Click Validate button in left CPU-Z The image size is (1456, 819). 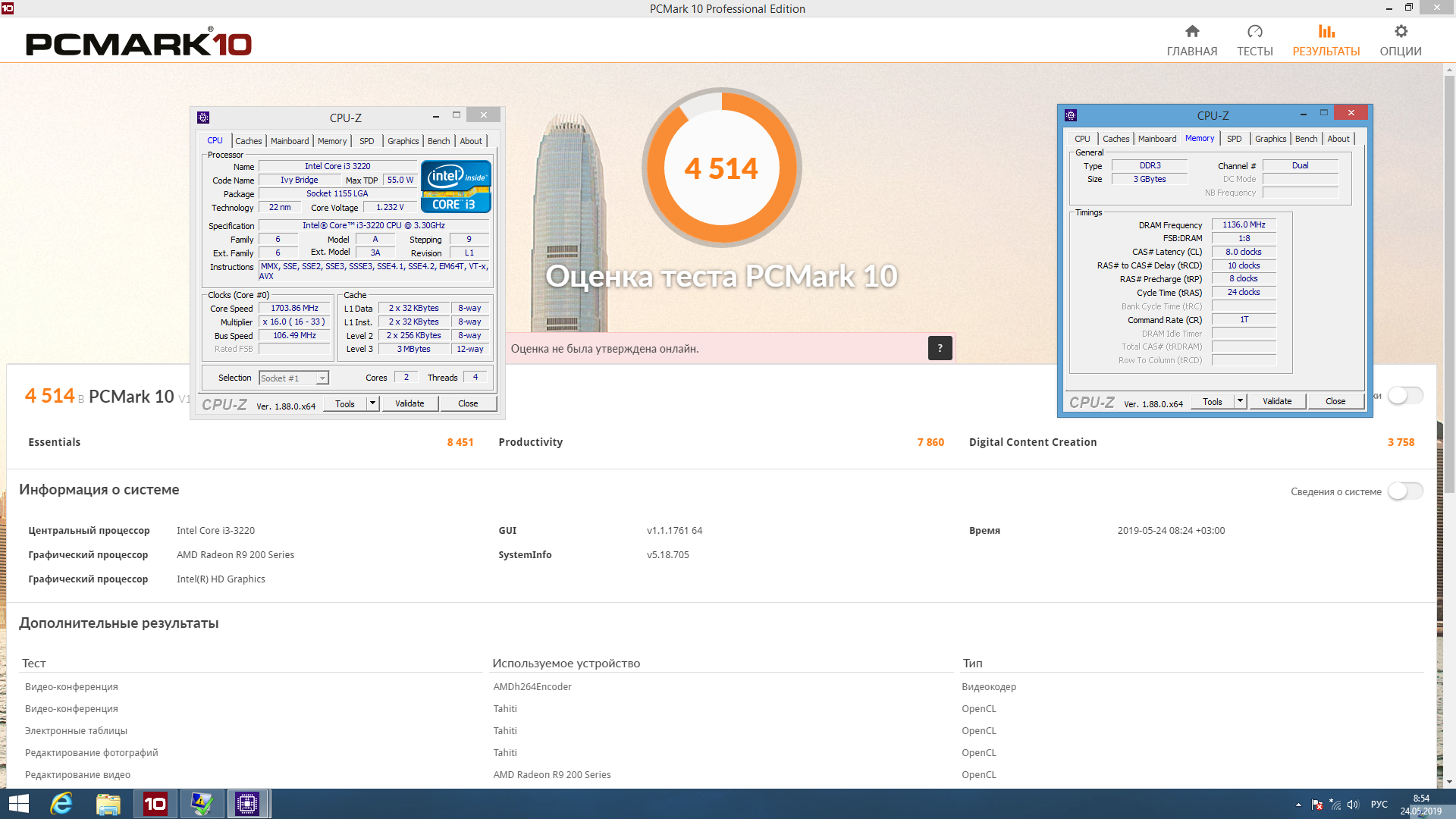pyautogui.click(x=409, y=403)
